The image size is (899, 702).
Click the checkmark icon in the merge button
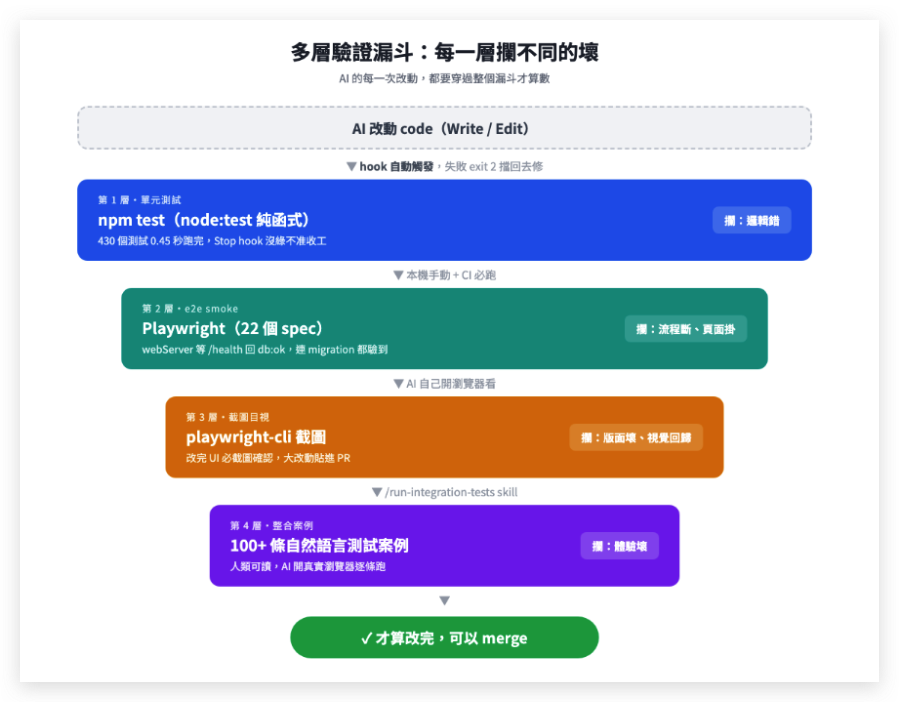367,638
